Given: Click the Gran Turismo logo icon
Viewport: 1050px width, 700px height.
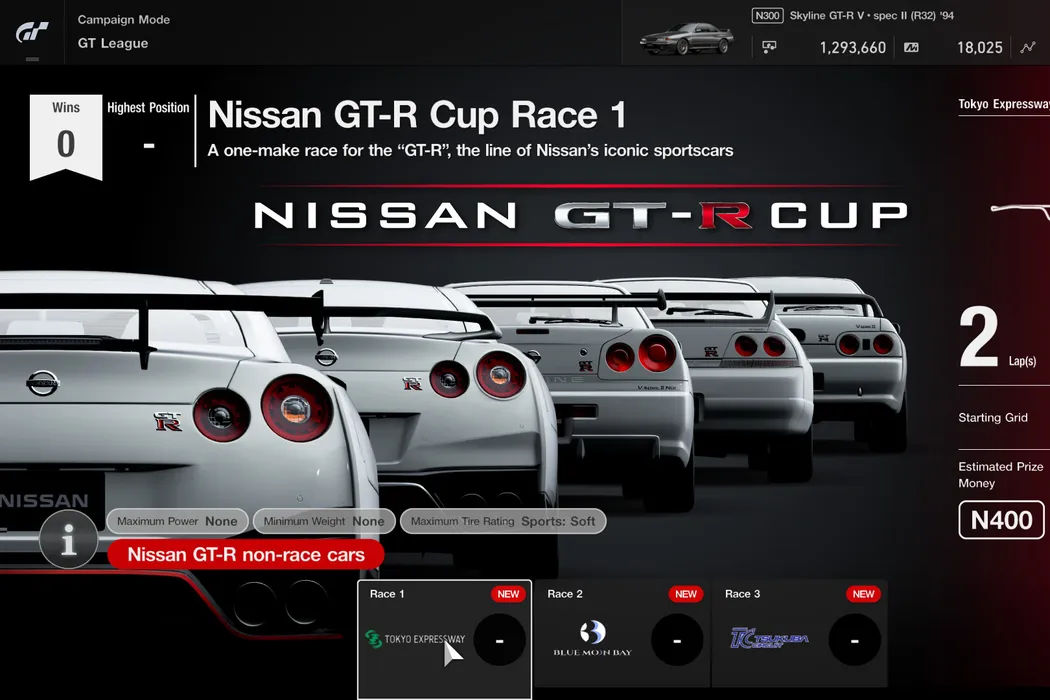Looking at the screenshot, I should (31, 32).
